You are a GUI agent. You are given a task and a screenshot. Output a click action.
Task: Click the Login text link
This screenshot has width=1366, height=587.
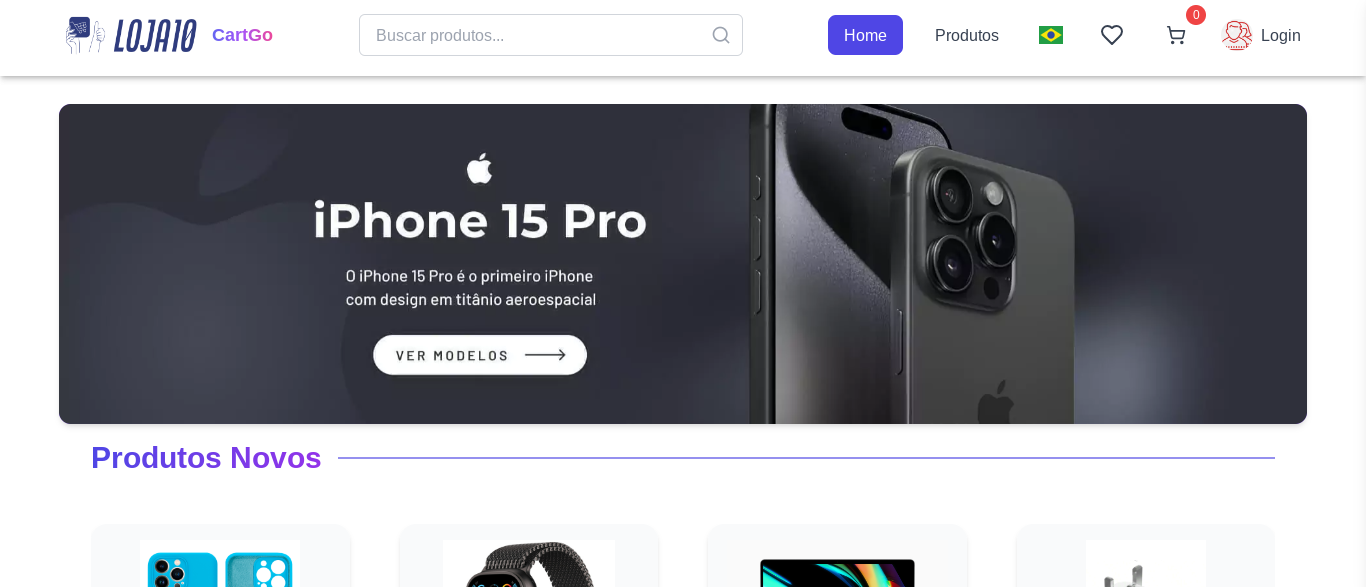click(x=1281, y=35)
